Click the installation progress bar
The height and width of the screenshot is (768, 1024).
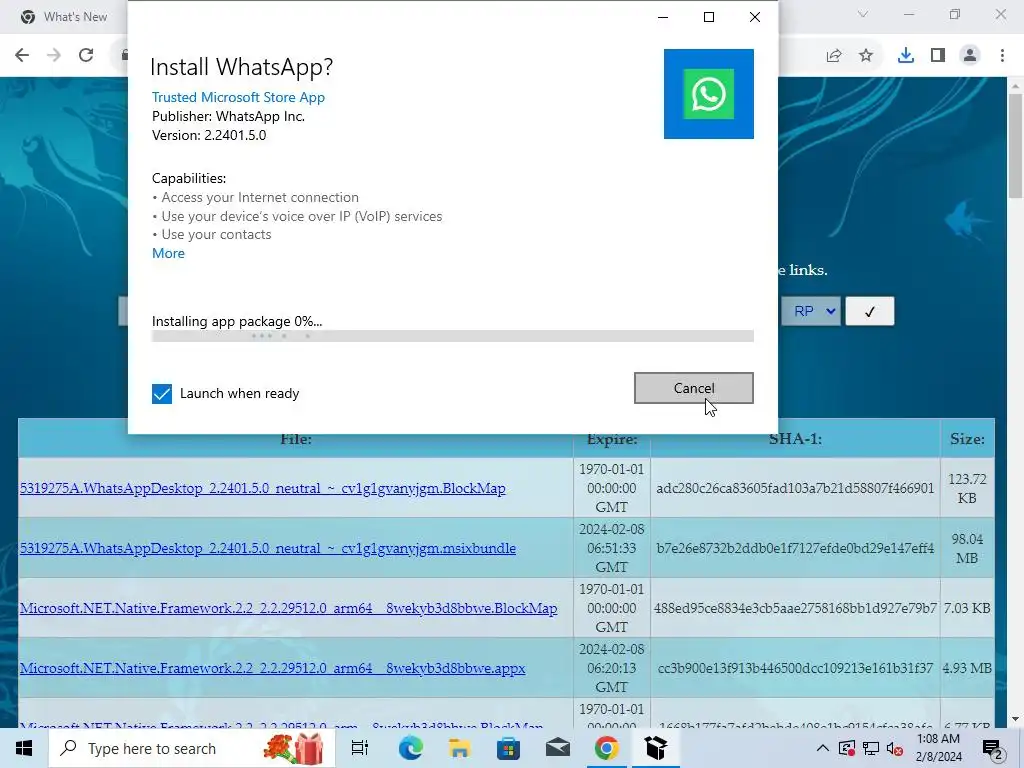(453, 336)
